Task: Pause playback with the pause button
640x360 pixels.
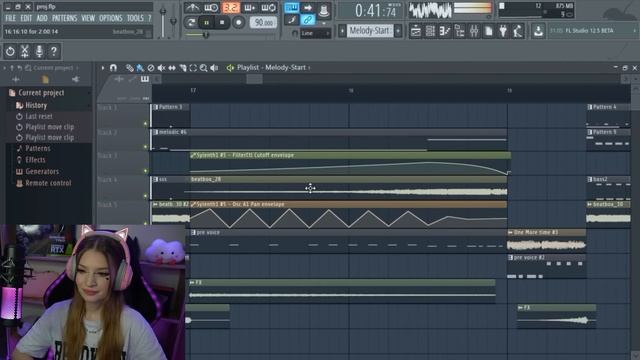Action: pos(206,22)
